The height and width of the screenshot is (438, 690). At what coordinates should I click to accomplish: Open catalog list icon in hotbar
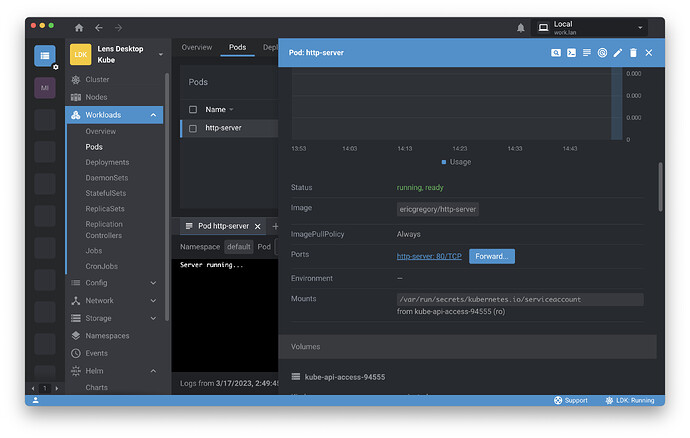(x=45, y=56)
